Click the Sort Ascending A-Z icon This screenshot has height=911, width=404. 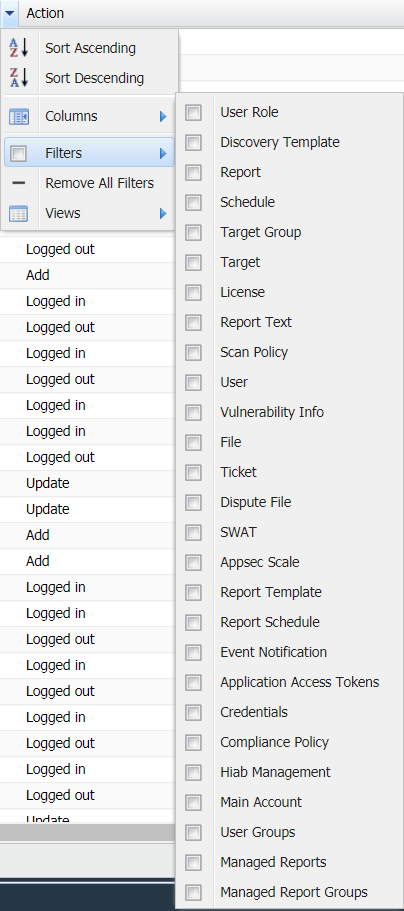(x=19, y=48)
